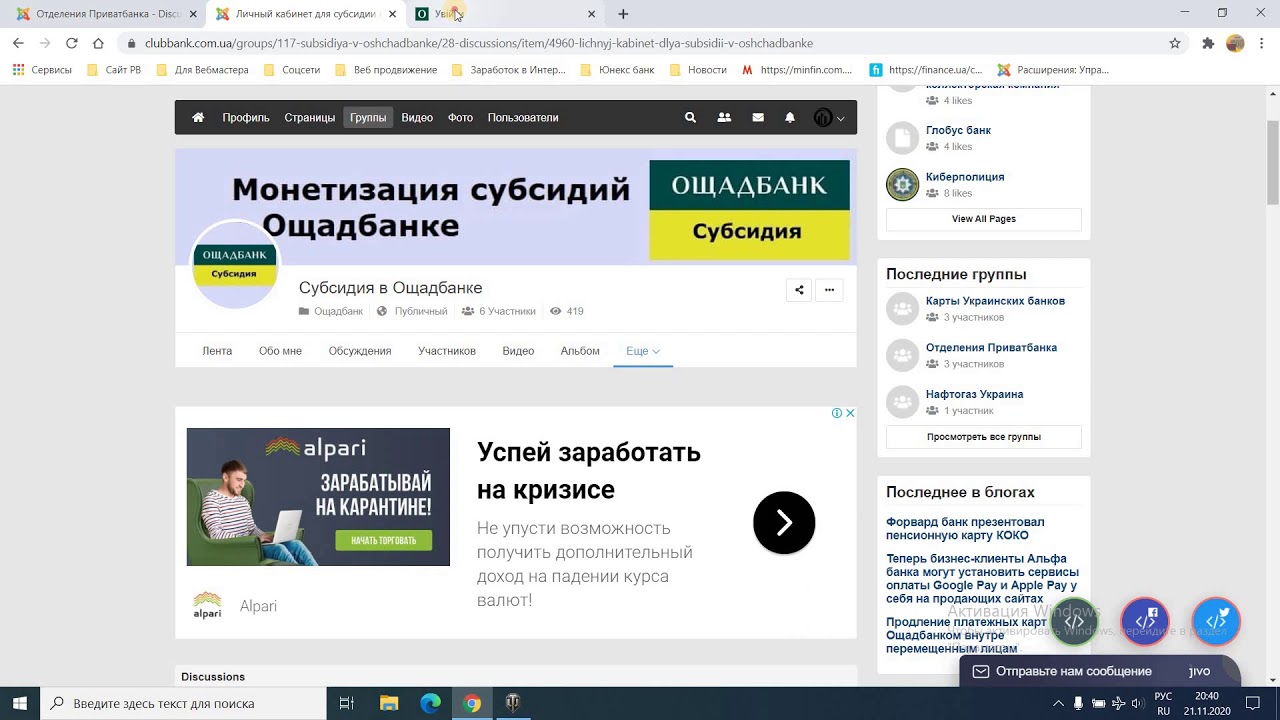The width and height of the screenshot is (1280, 720).
Task: Click View All Pages button
Action: click(x=984, y=219)
